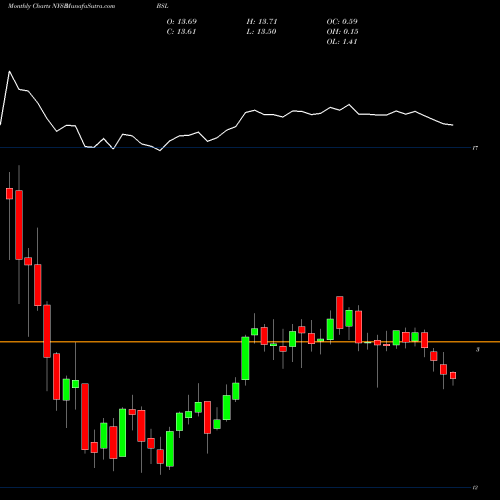Viewport: 500px width, 500px height.
Task: Click the upper axis label "17"
Action: pos(475,148)
